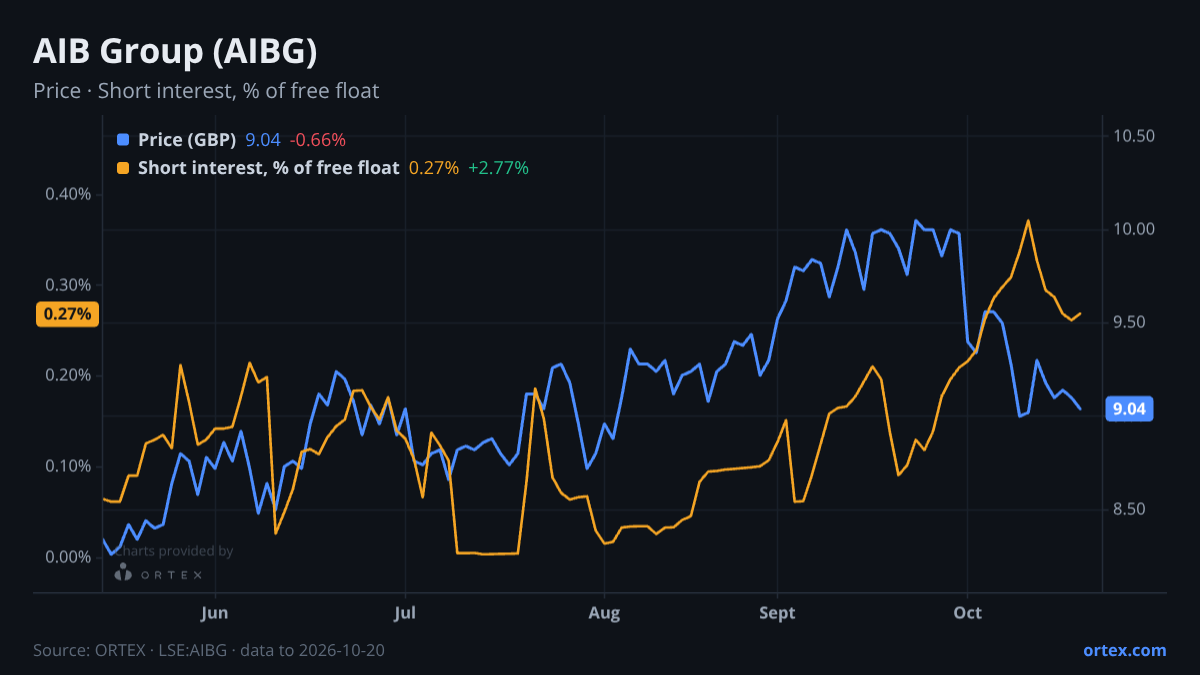
Task: Click the 0.00% left axis label
Action: click(68, 557)
